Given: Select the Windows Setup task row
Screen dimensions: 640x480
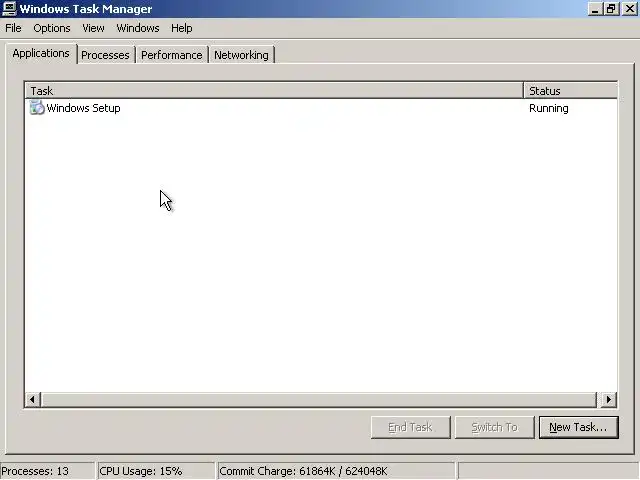Looking at the screenshot, I should pos(321,108).
